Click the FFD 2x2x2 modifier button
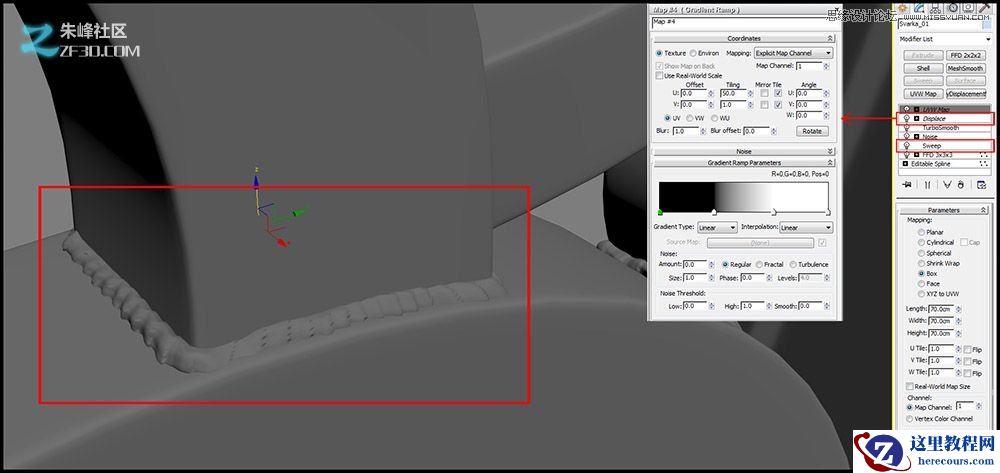The height and width of the screenshot is (473, 1000). point(966,55)
